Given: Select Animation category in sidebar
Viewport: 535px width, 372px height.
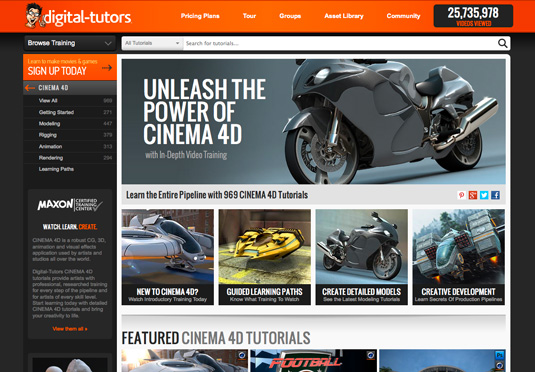Looking at the screenshot, I should coord(70,146).
